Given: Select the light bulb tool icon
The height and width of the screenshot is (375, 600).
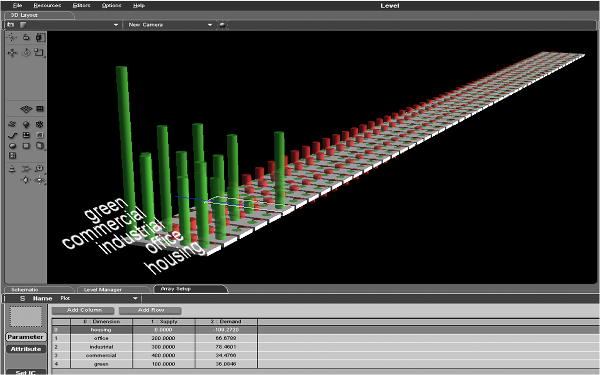Looking at the screenshot, I should tap(26, 124).
